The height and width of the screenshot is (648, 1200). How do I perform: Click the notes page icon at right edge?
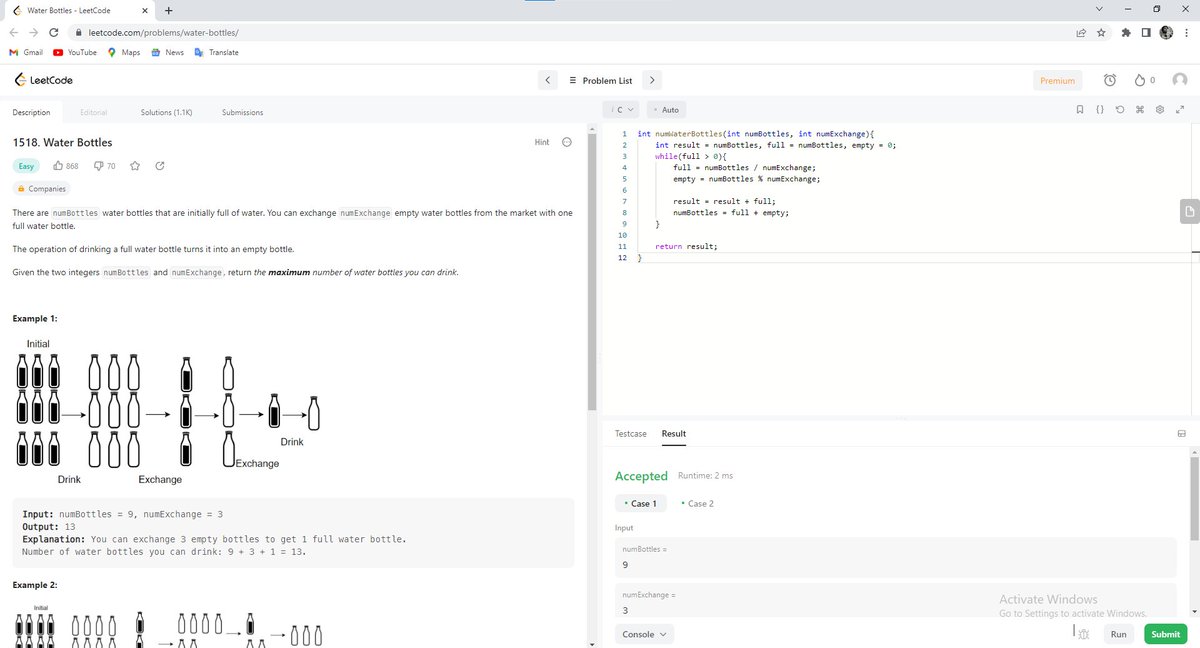[1188, 211]
